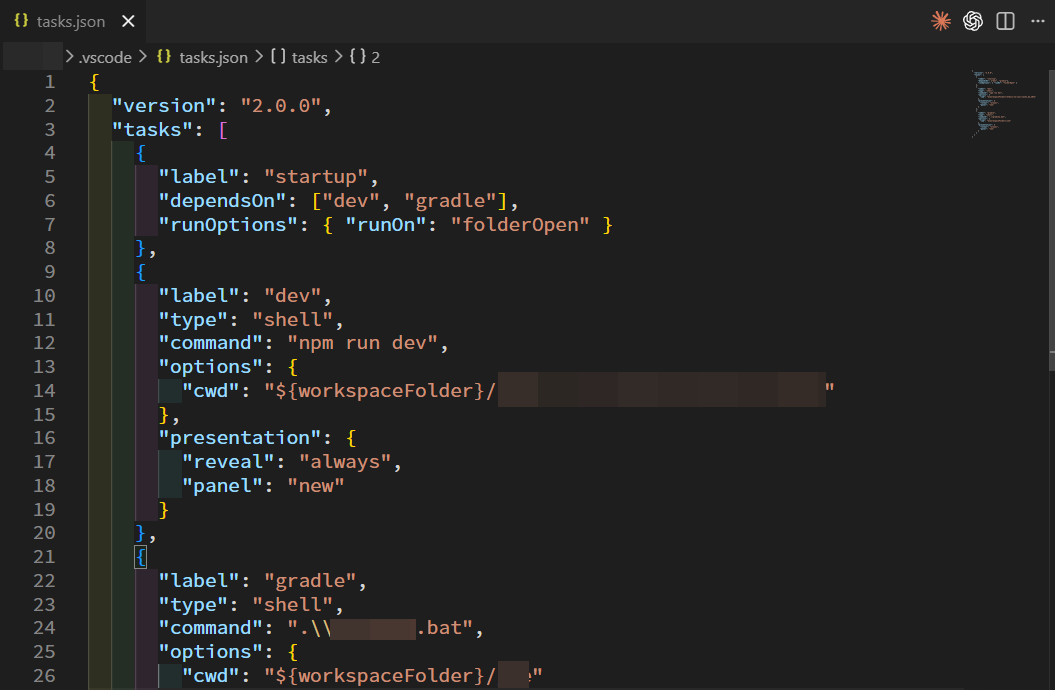Select the tasks.json editor tab
Image resolution: width=1055 pixels, height=690 pixels.
click(70, 22)
